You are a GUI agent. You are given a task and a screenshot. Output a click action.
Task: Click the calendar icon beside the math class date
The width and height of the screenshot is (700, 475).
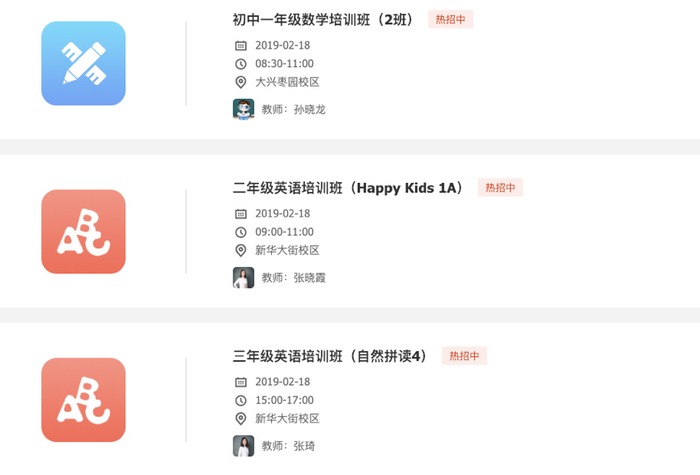pyautogui.click(x=240, y=45)
